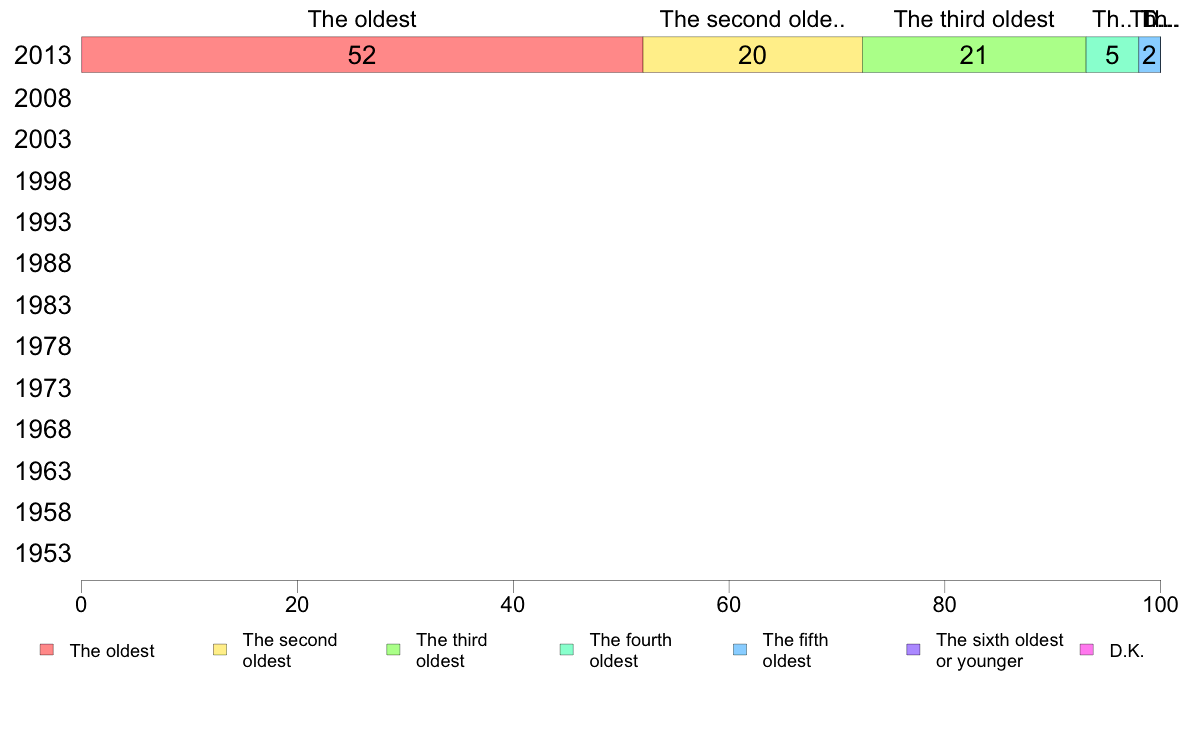The width and height of the screenshot is (1188, 736).
Task: Click the 2008 year label
Action: [x=42, y=99]
